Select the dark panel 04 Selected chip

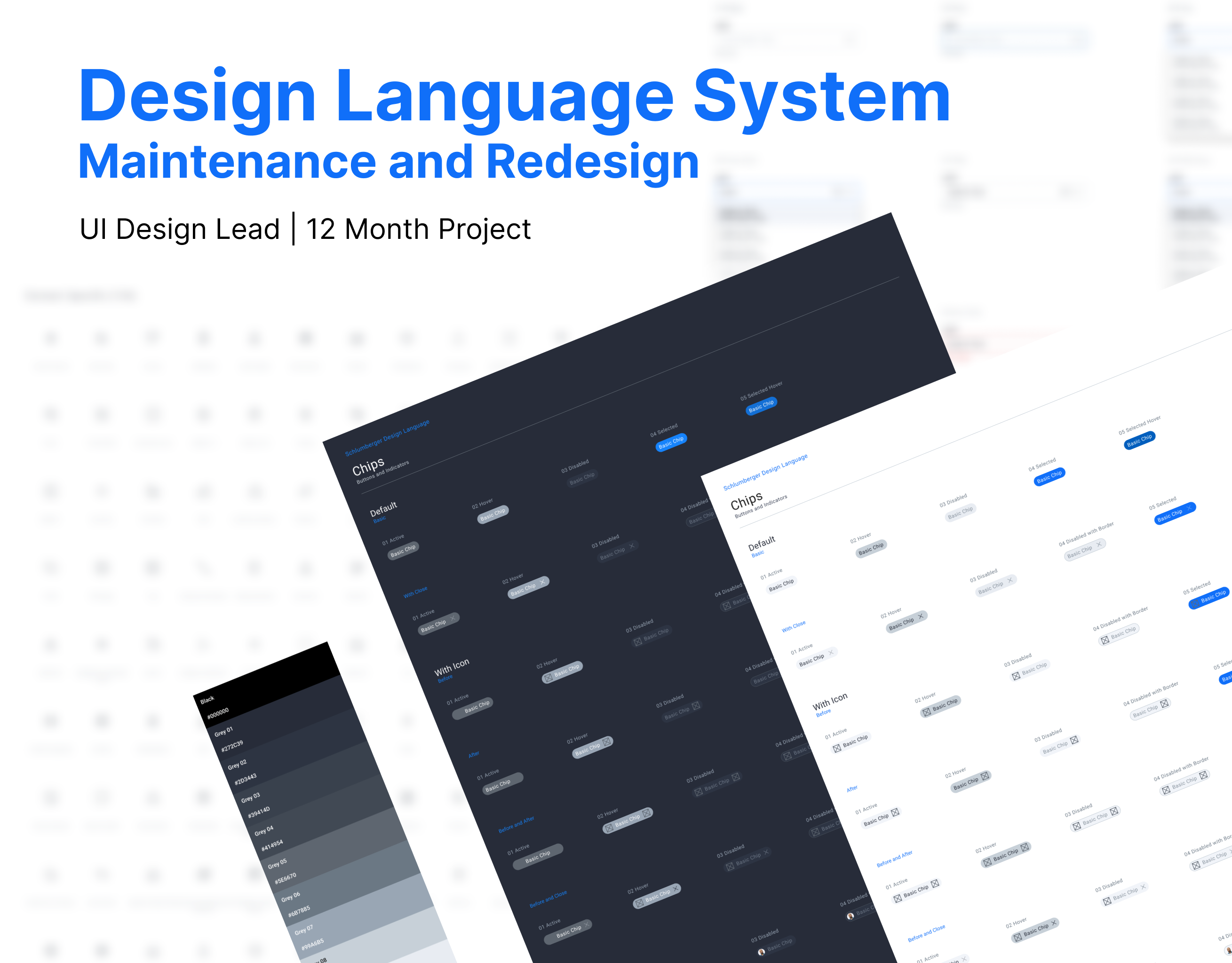pos(671,442)
